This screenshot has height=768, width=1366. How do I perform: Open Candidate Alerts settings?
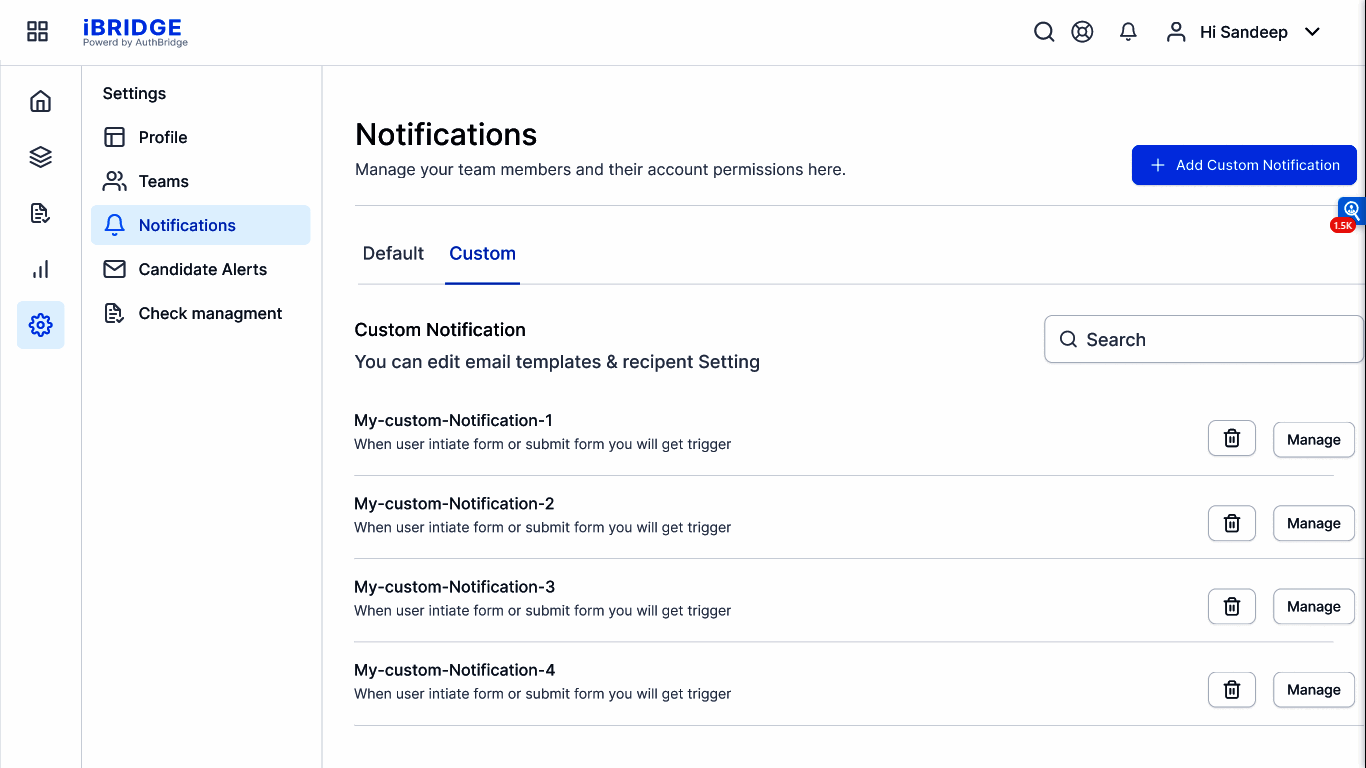click(202, 270)
